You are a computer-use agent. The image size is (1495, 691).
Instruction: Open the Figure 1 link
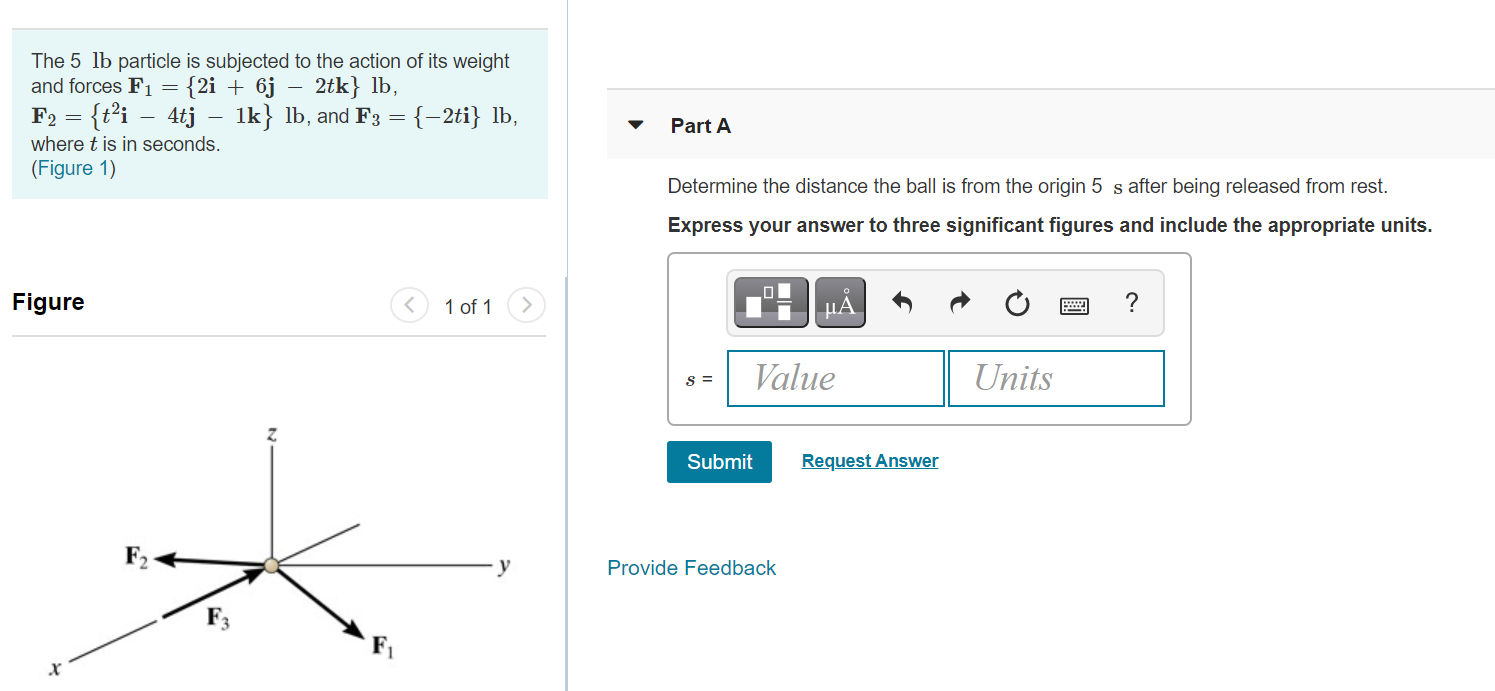click(73, 167)
